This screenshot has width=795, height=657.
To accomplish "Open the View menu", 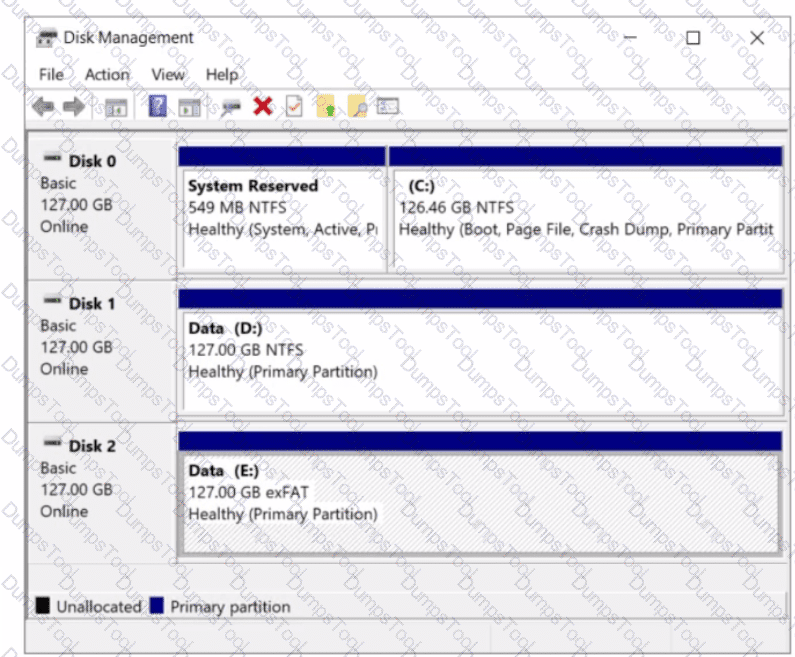I will [x=167, y=75].
